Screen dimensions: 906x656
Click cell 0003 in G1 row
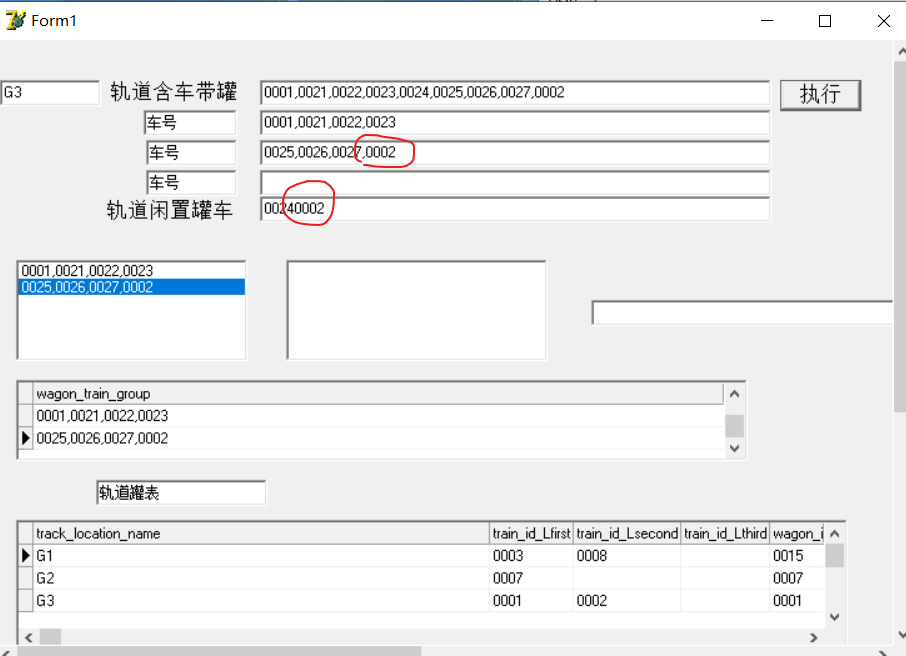coord(531,555)
